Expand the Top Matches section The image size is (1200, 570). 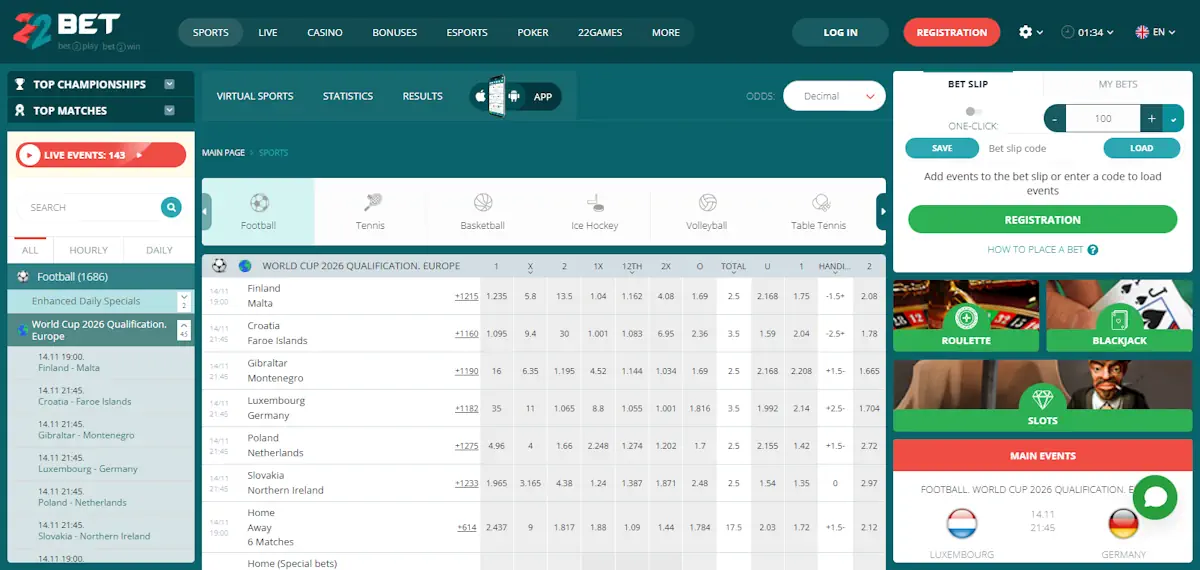click(x=169, y=111)
